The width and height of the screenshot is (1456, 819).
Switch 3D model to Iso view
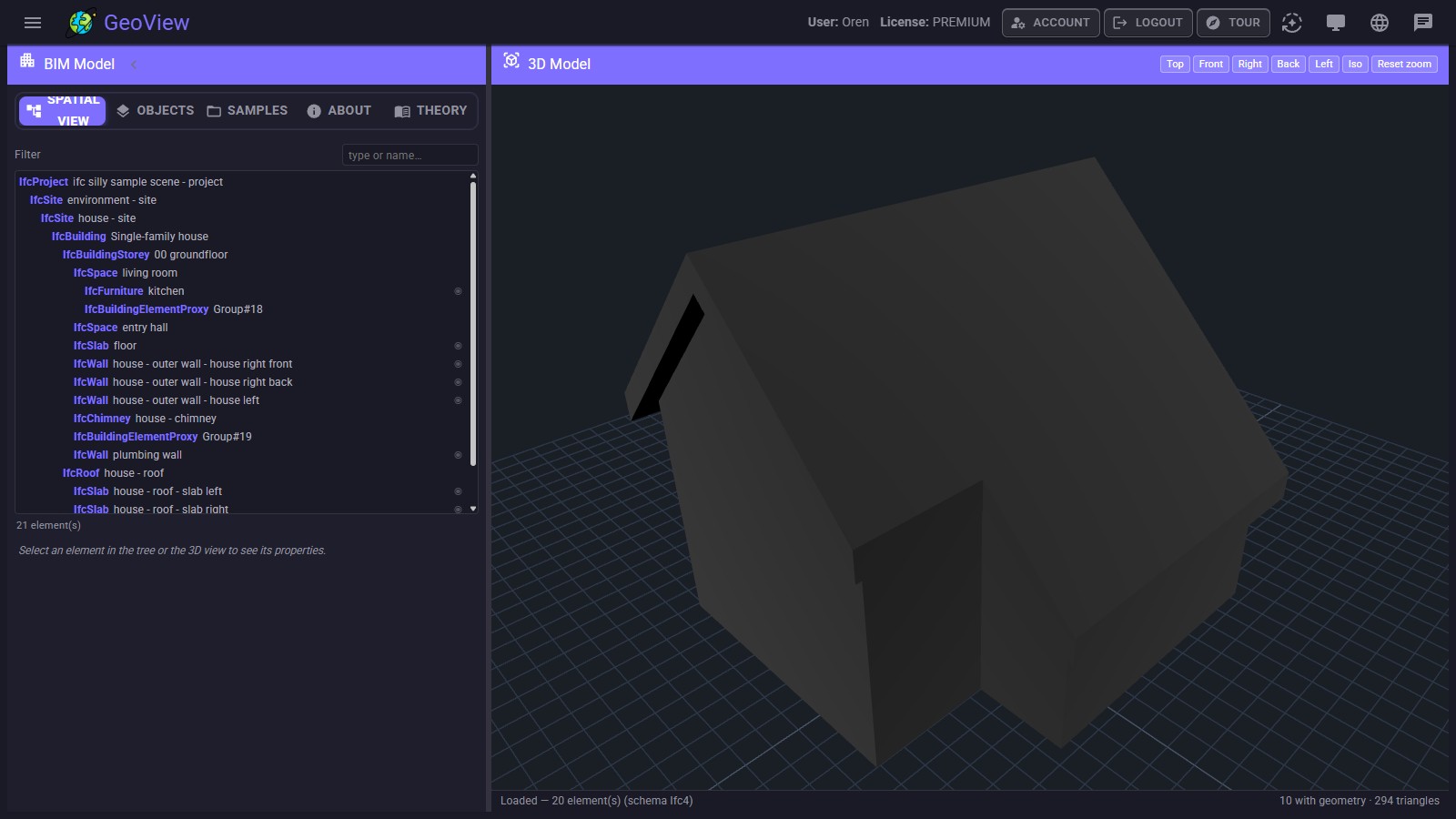click(x=1355, y=64)
